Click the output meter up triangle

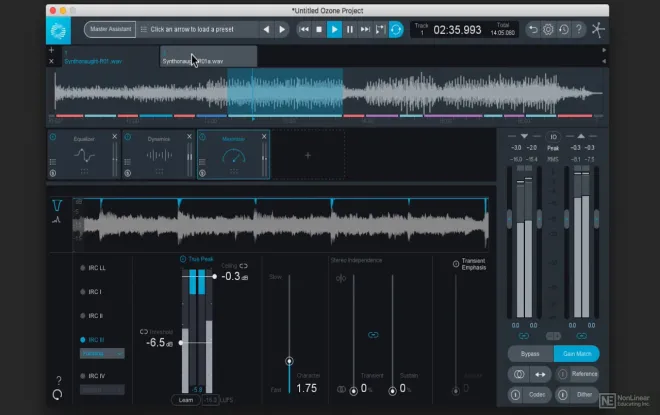[x=581, y=136]
